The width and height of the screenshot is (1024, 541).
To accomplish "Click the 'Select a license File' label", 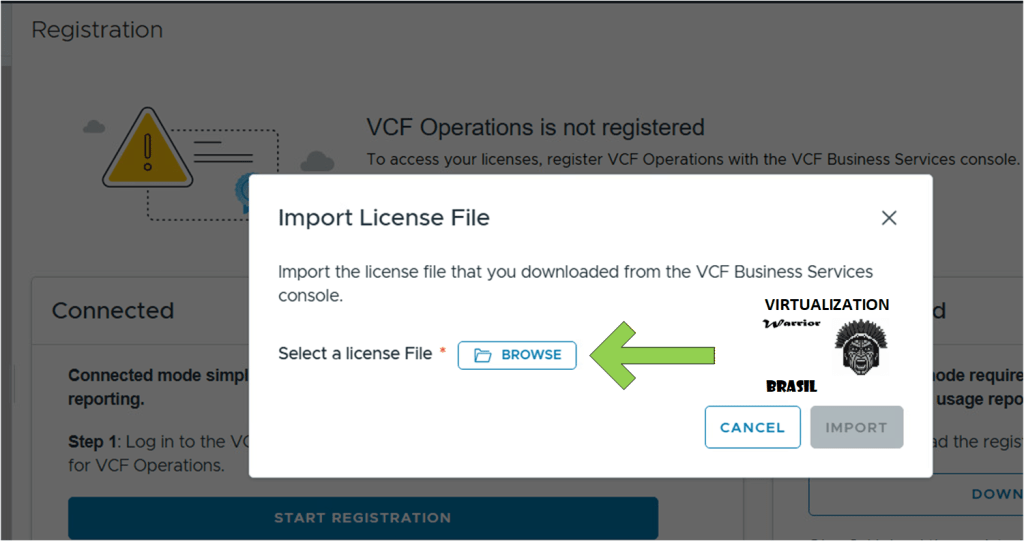I will 355,353.
